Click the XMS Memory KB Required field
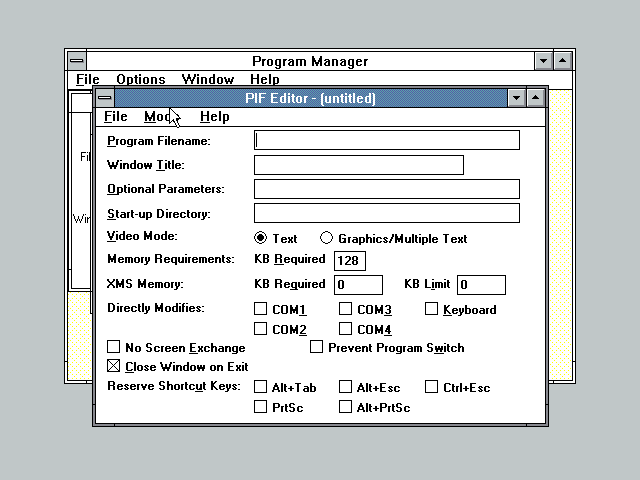The image size is (640, 480). [x=358, y=284]
